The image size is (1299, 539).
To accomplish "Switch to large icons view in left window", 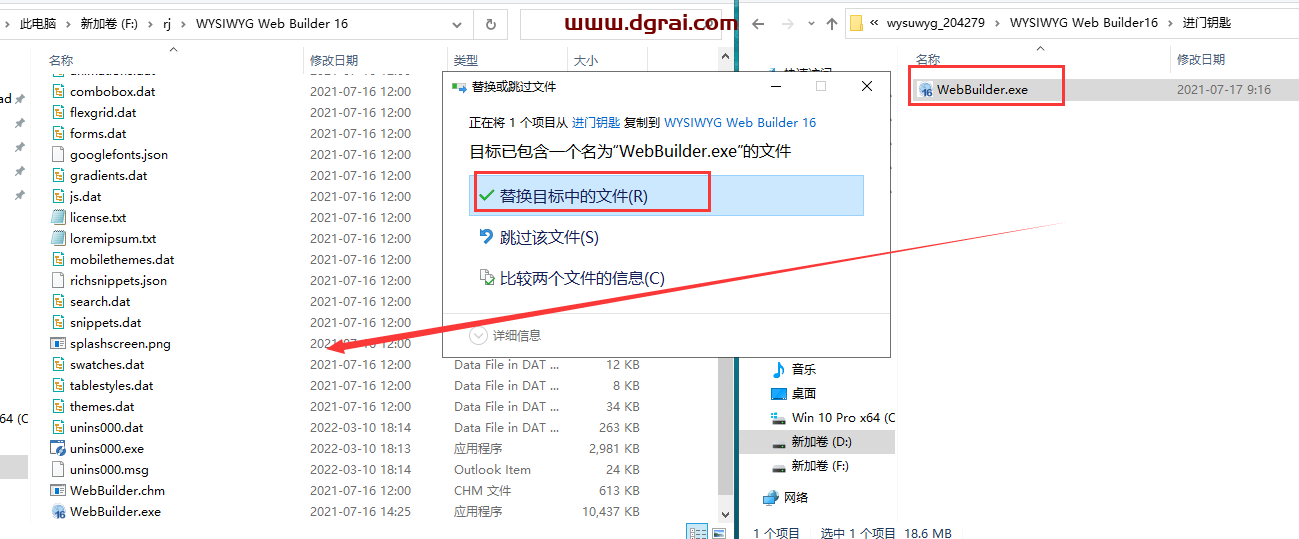I will coord(718,532).
